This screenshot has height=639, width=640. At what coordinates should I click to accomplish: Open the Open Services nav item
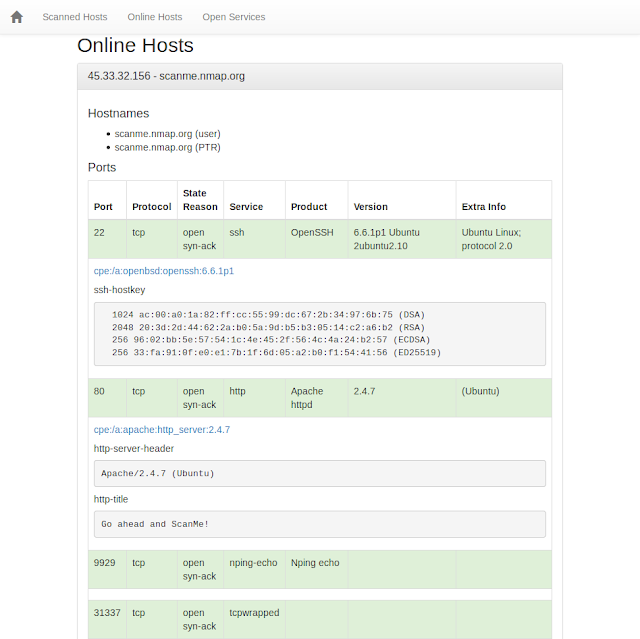(233, 17)
